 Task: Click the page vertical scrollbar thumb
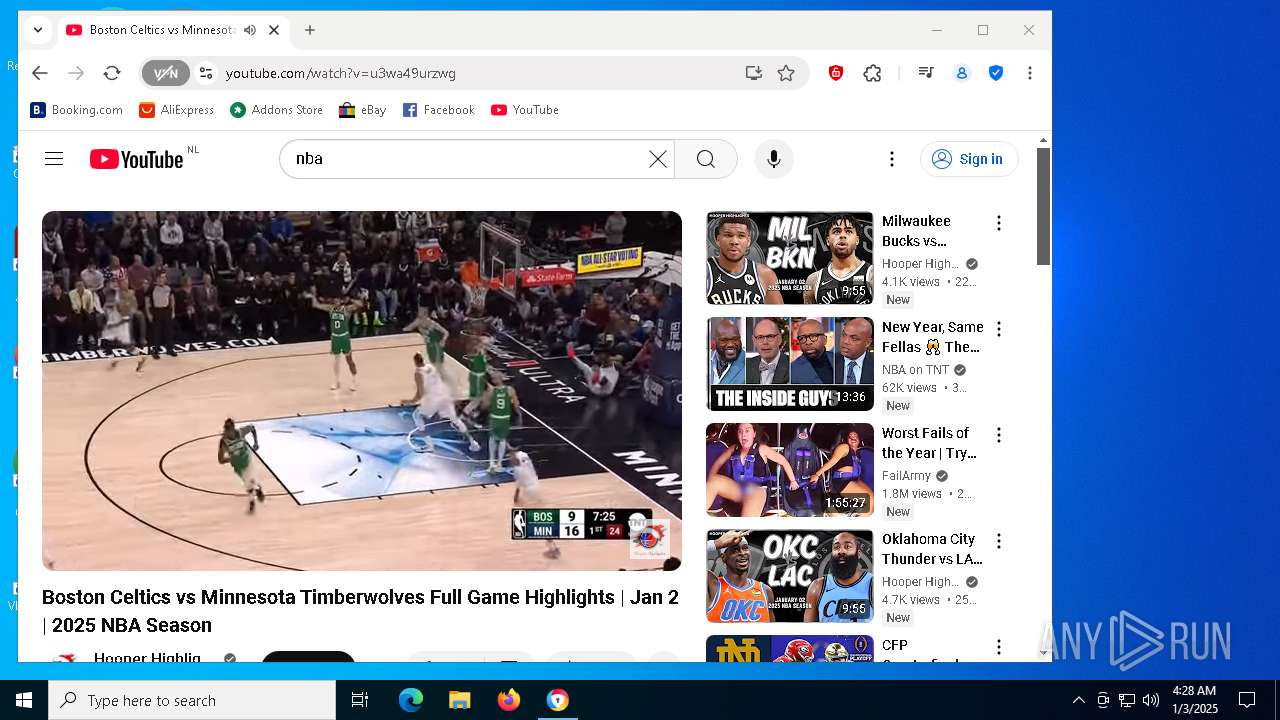pyautogui.click(x=1043, y=207)
